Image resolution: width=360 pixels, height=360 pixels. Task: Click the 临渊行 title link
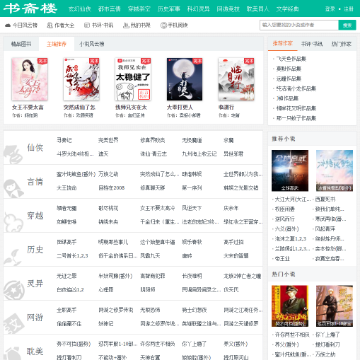coord(226,108)
